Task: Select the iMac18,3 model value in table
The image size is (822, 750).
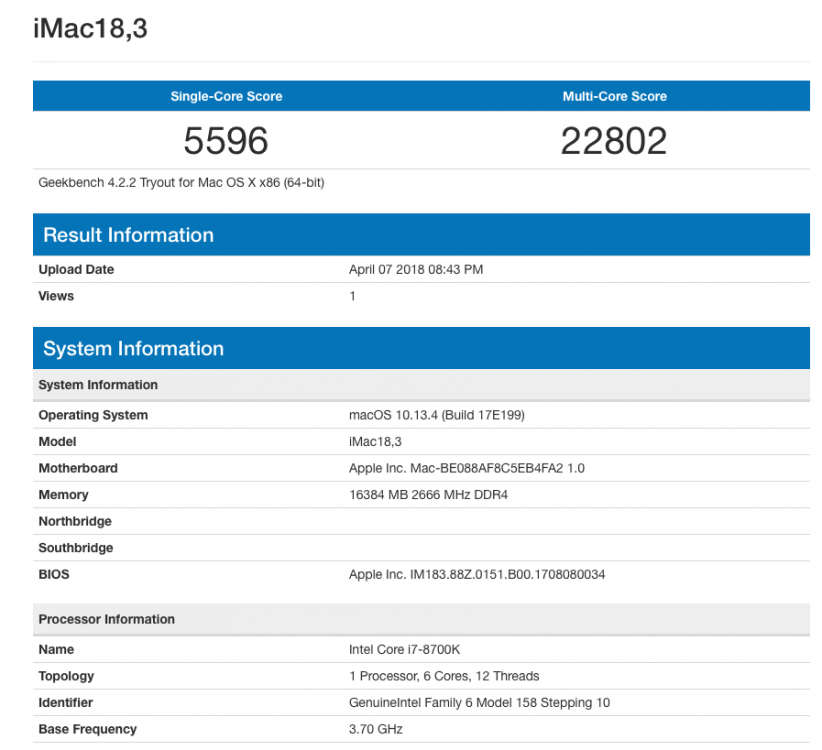Action: tap(375, 442)
